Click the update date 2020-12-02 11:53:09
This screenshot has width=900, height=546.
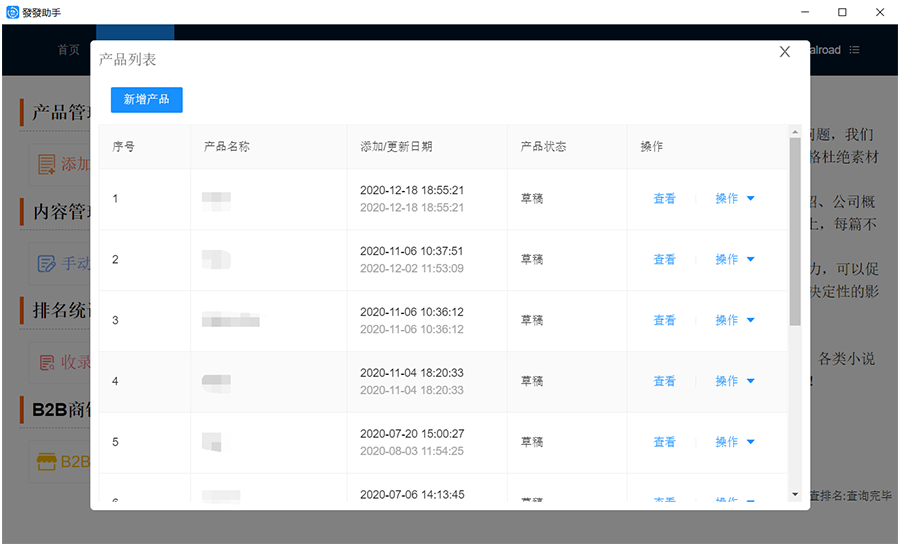point(412,268)
